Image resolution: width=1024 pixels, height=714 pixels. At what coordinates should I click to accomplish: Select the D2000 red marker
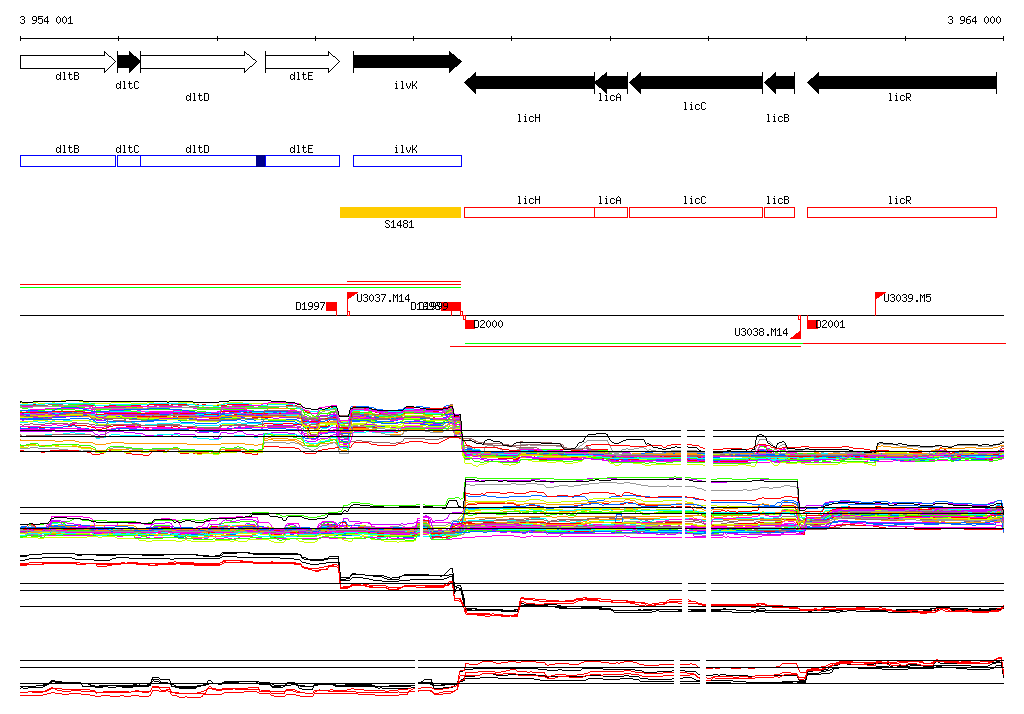pyautogui.click(x=469, y=324)
